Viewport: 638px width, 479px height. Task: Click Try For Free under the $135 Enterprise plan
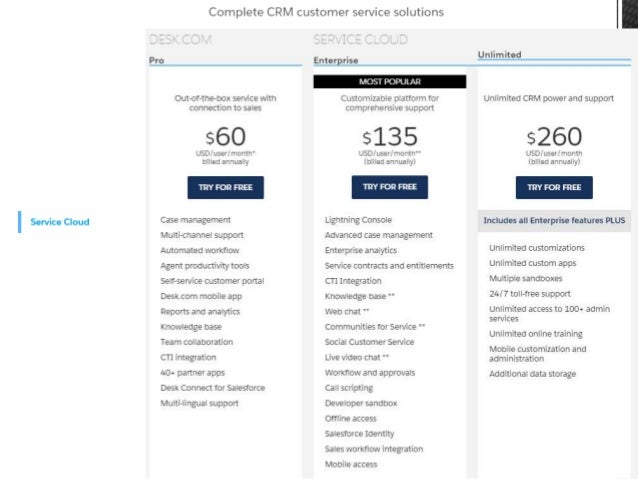pos(390,187)
